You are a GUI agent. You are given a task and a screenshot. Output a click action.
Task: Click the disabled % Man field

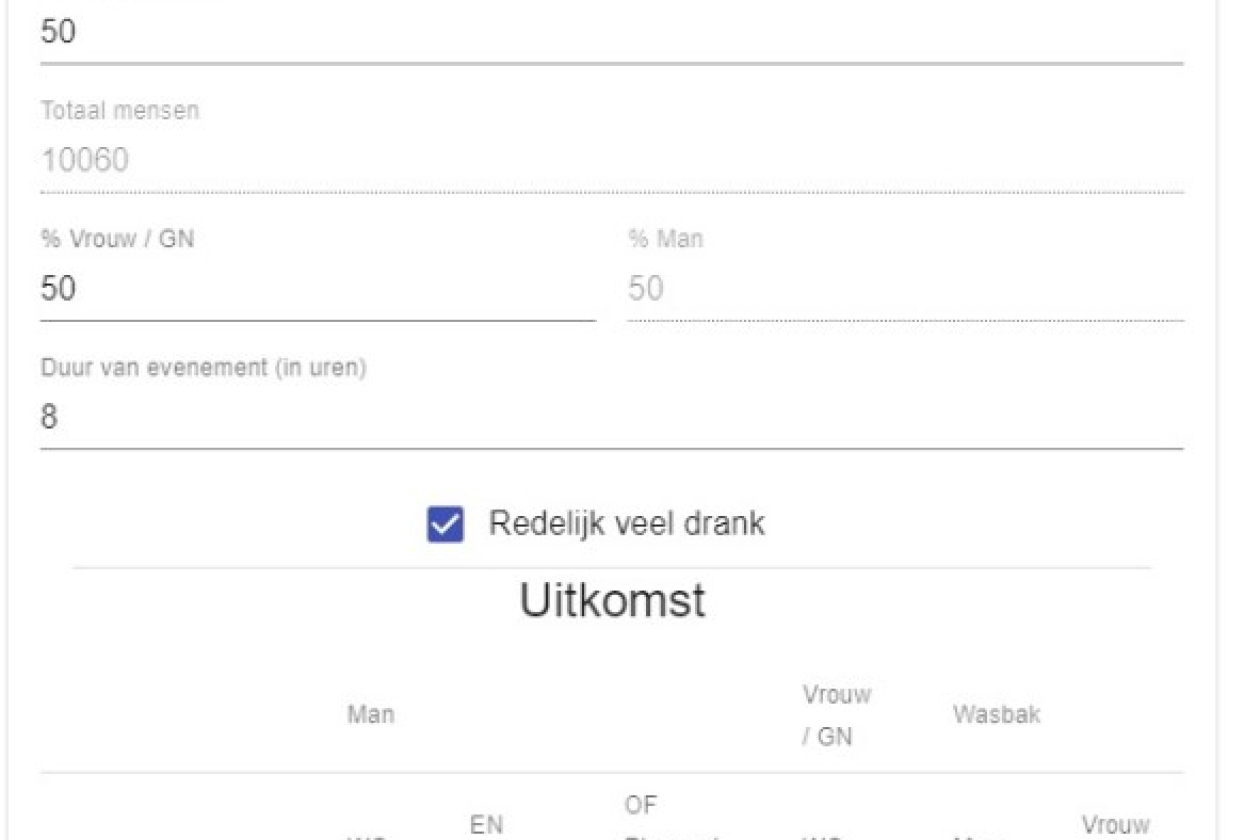904,289
